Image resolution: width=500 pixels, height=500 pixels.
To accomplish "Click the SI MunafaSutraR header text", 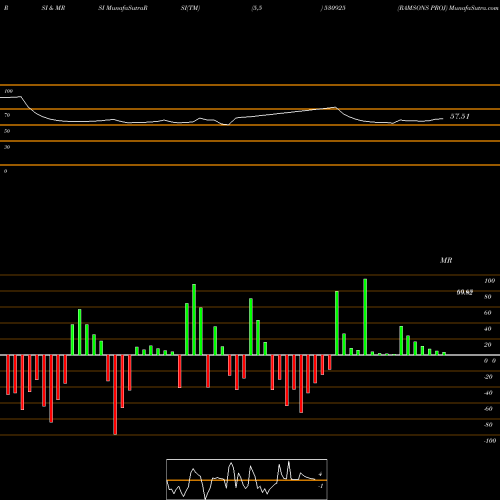I will (123, 8).
